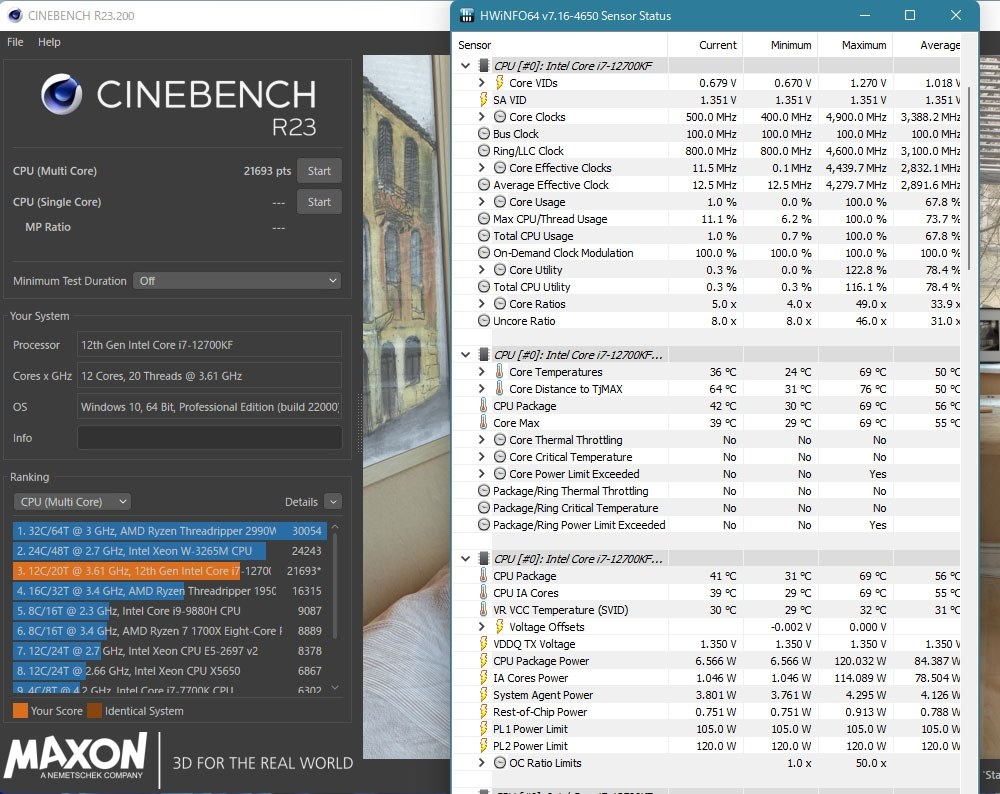Click the Core Thermal Throttling icon
This screenshot has height=794, width=1000.
500,440
